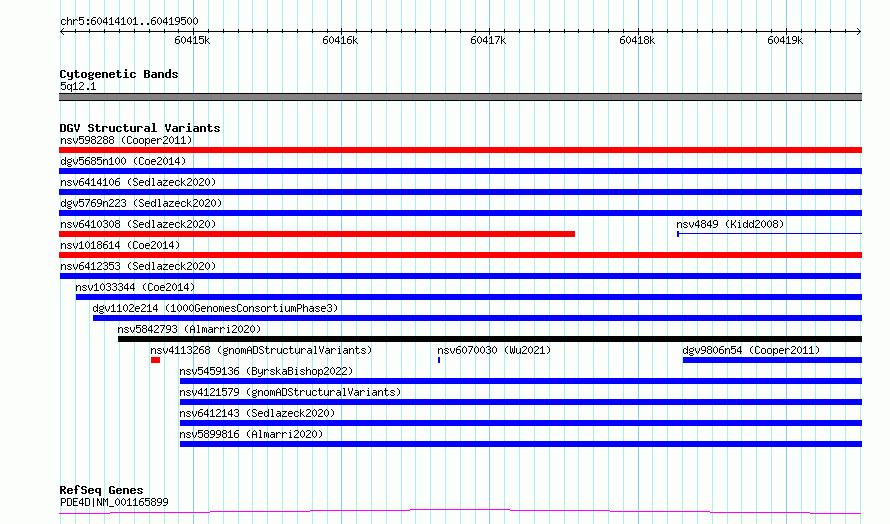This screenshot has width=890, height=524.
Task: Select the nsv1033344 (Coe2014) blue bar
Action: point(469,297)
